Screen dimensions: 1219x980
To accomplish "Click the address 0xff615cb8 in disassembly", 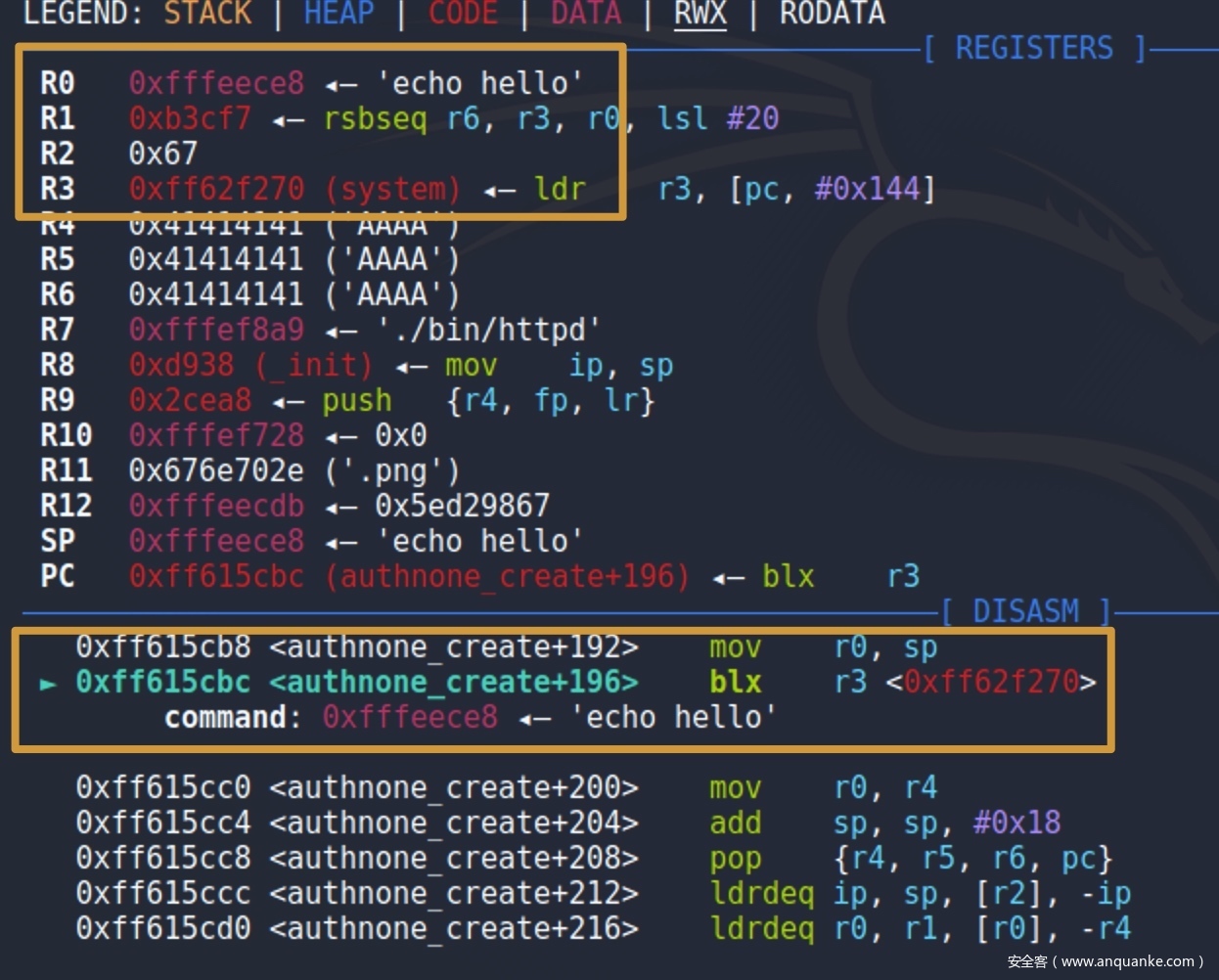I will [x=163, y=647].
